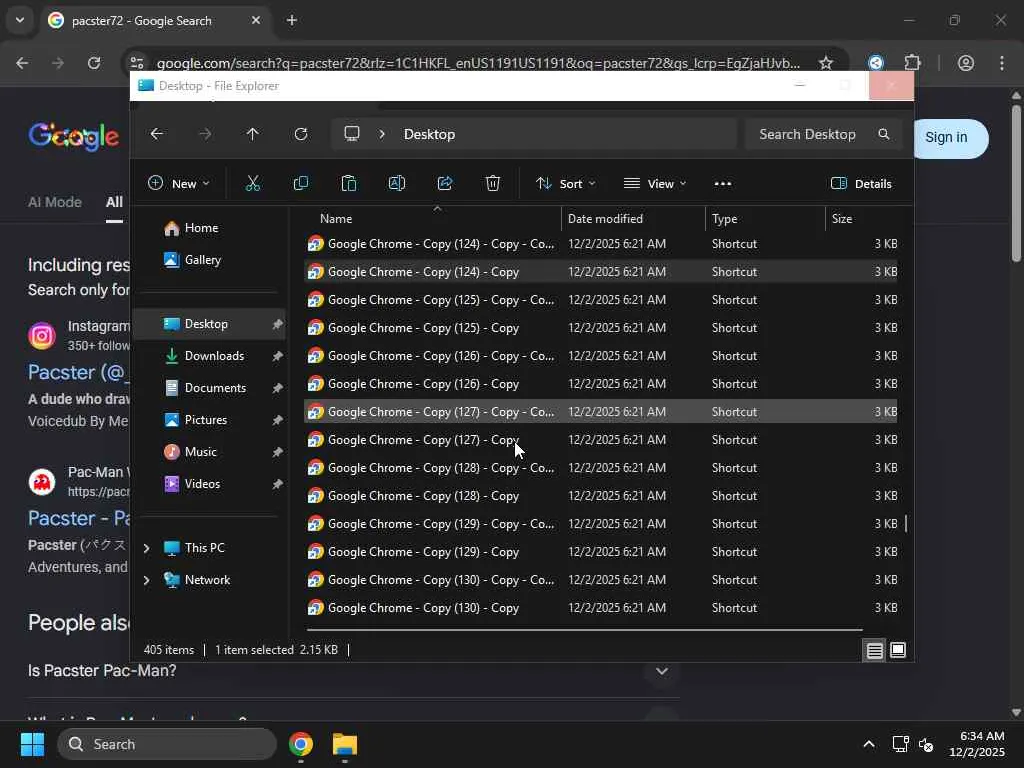Click the Rename toolbar icon
Image resolution: width=1024 pixels, height=768 pixels.
coord(396,184)
